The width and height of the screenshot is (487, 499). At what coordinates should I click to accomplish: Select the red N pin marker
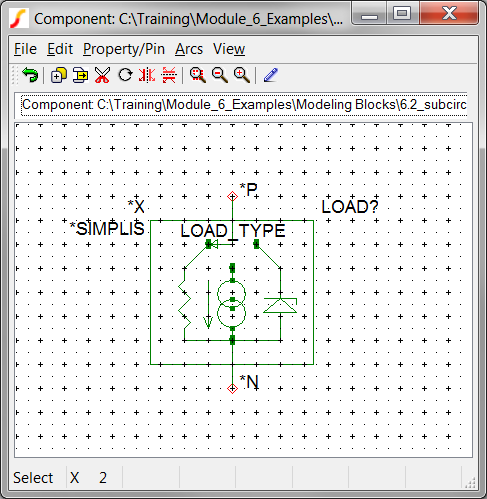(x=232, y=389)
